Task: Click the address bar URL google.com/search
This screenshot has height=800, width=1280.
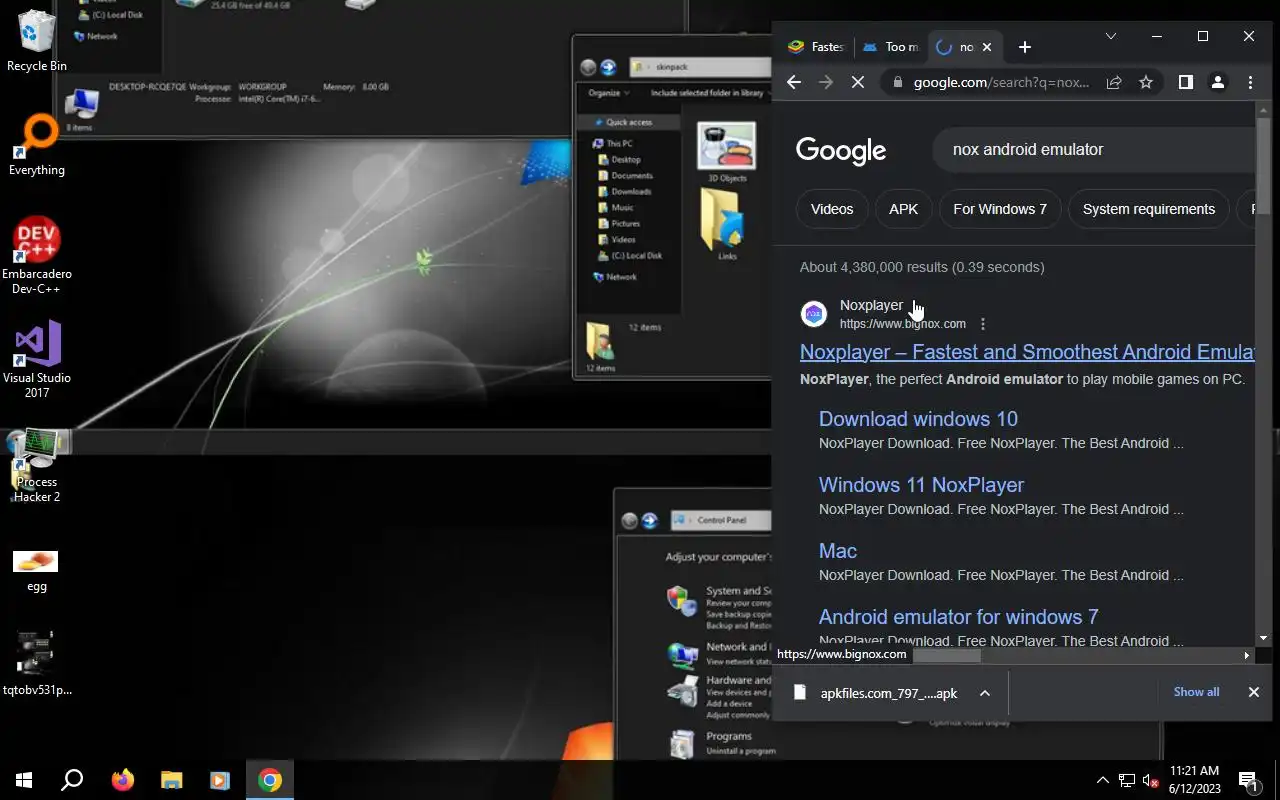Action: tap(1001, 83)
